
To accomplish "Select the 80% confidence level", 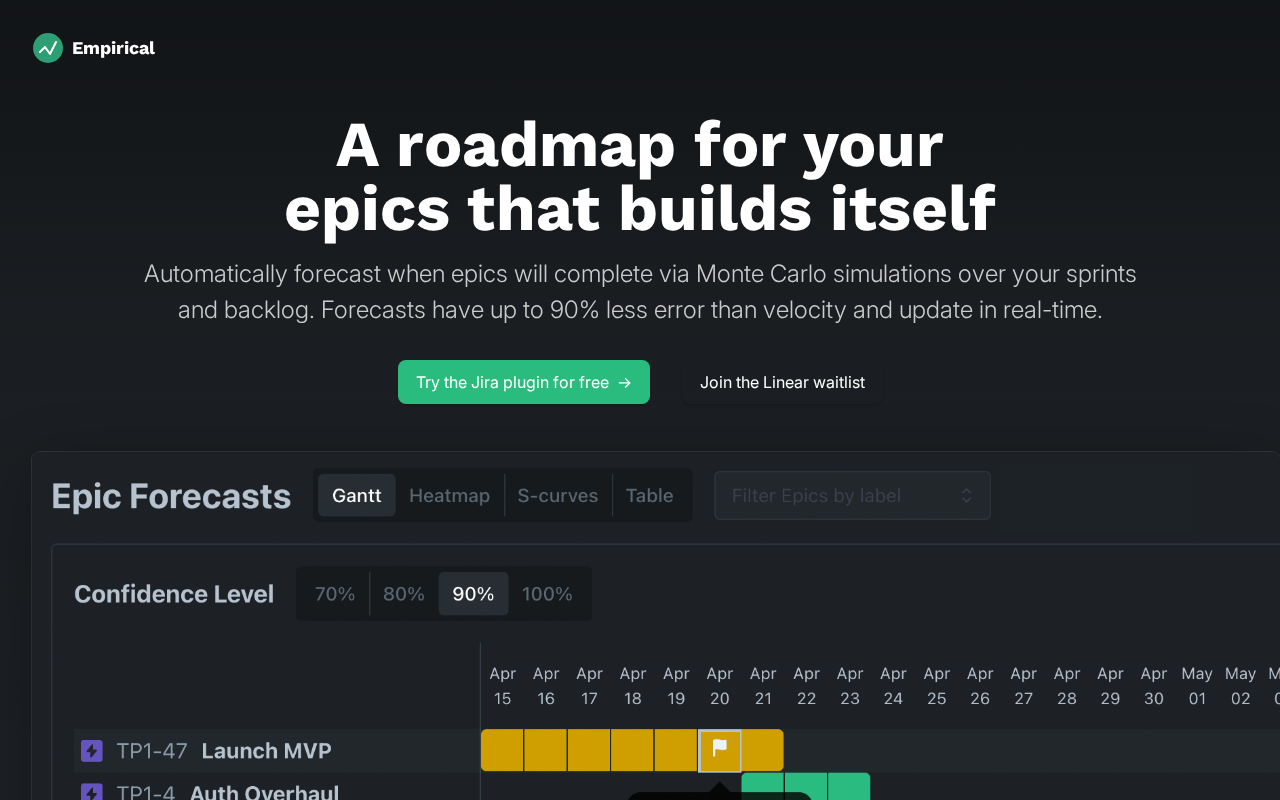I will coord(404,594).
